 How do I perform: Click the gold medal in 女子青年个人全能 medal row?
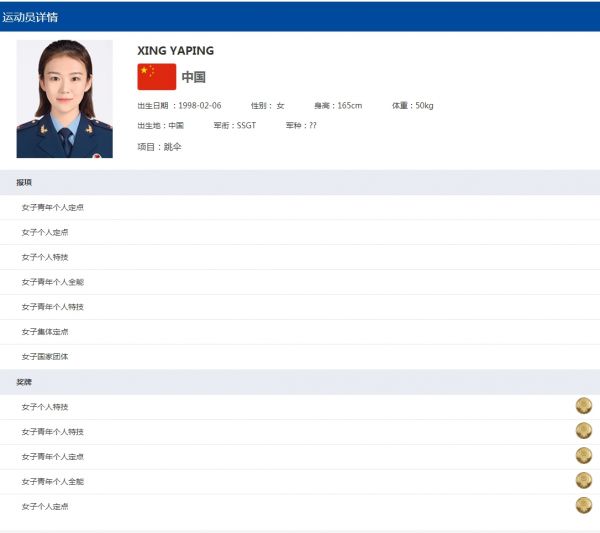tap(584, 481)
